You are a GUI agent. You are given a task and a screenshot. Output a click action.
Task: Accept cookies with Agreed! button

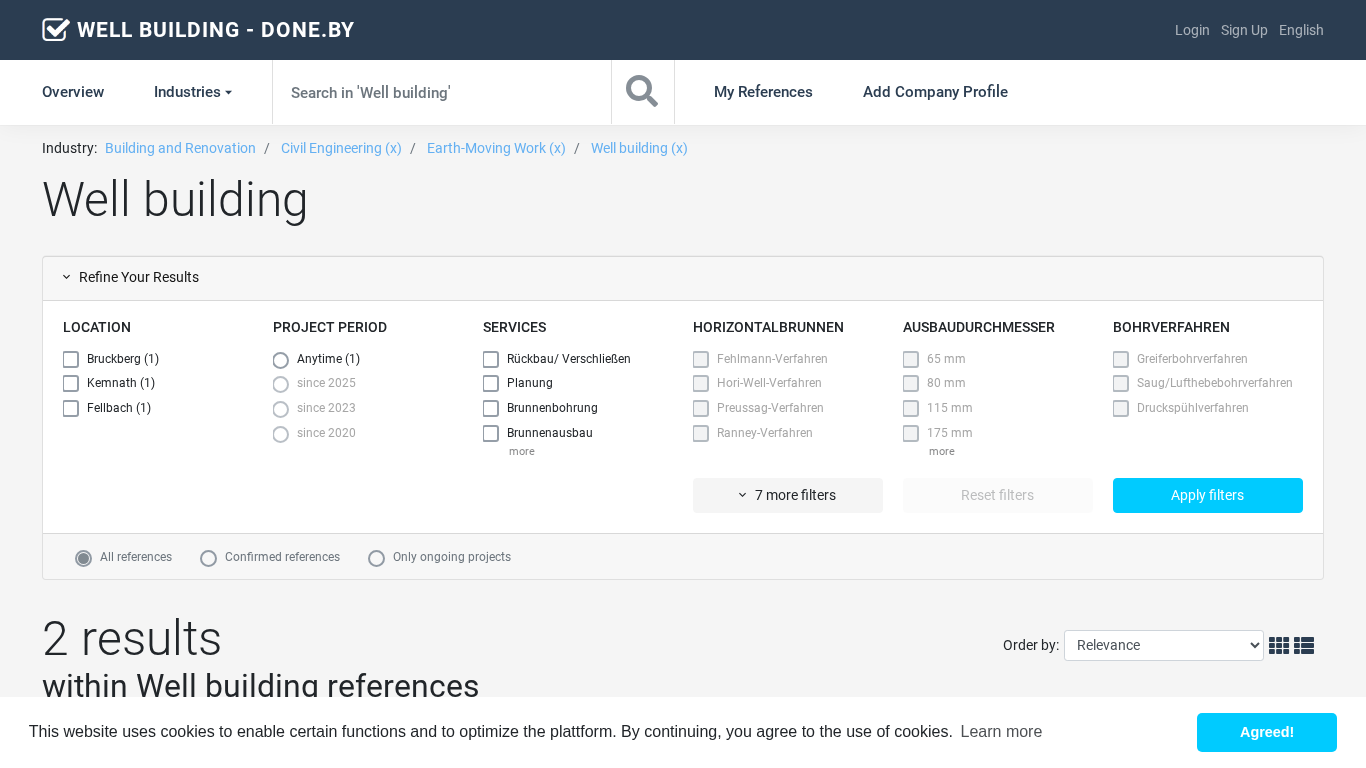point(1267,732)
